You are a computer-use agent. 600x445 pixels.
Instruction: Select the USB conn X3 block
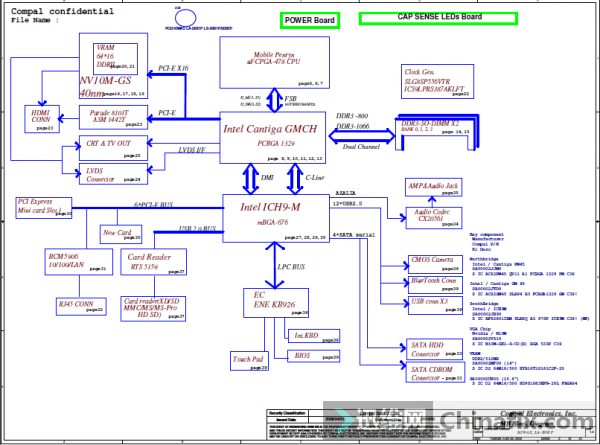(435, 305)
